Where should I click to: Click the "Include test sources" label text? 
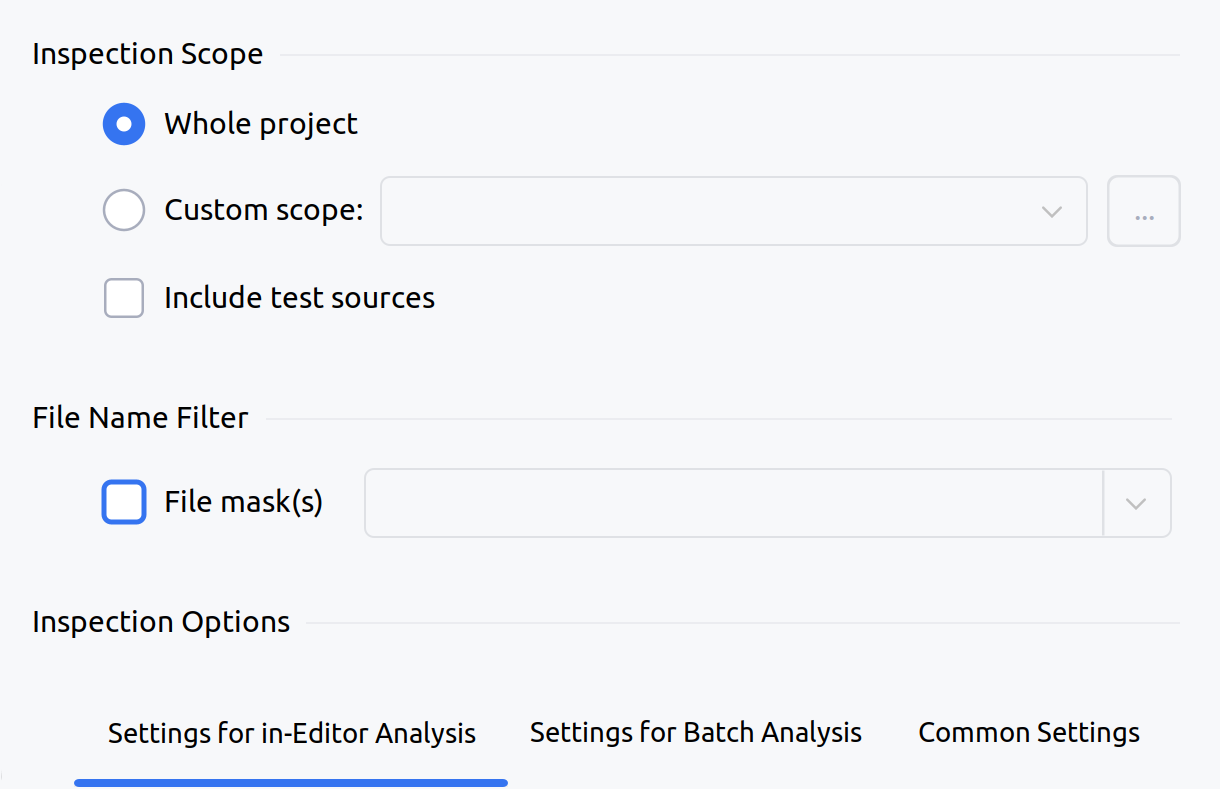pyautogui.click(x=298, y=297)
